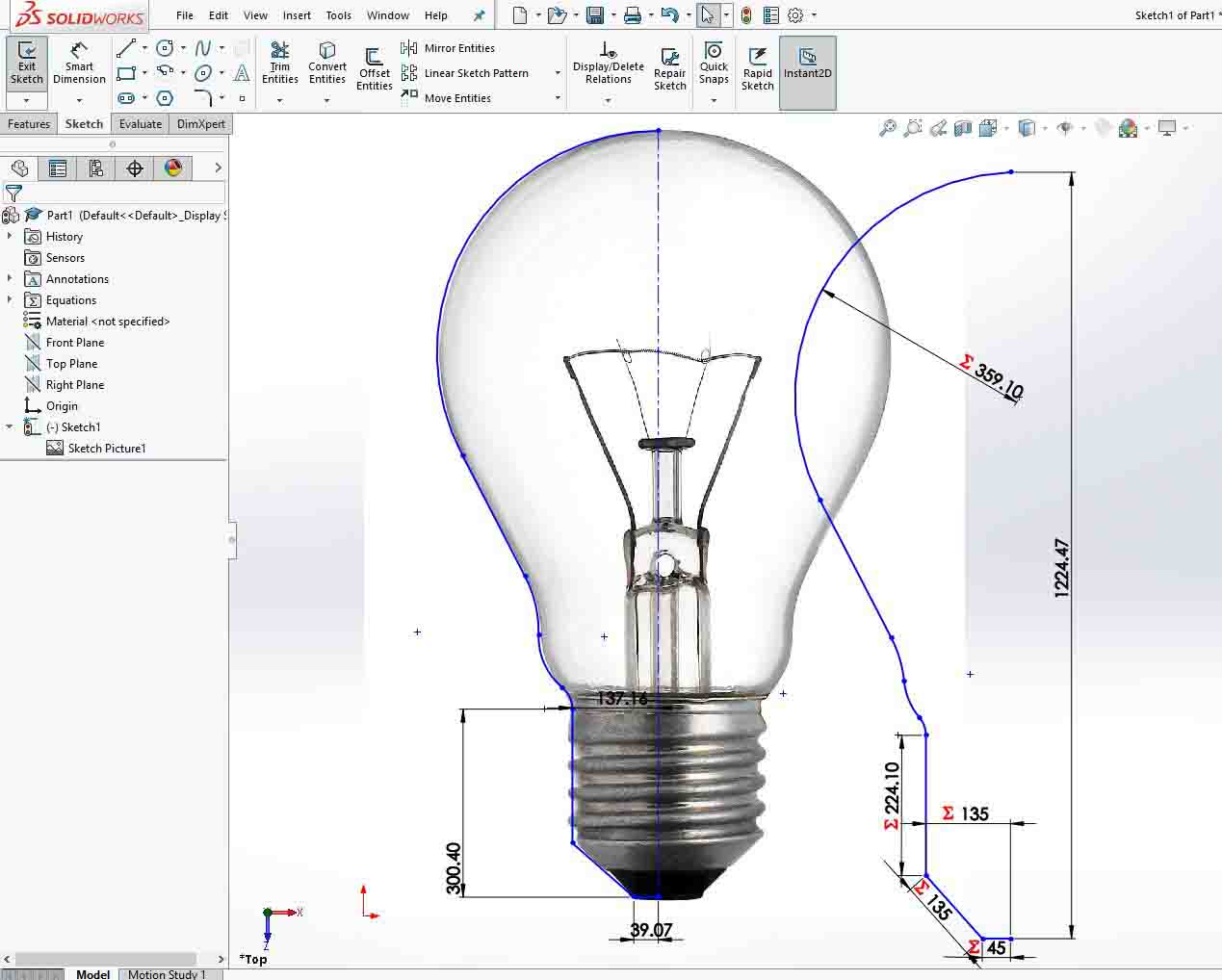Open the Tools menu
The height and width of the screenshot is (980, 1222).
click(x=339, y=15)
